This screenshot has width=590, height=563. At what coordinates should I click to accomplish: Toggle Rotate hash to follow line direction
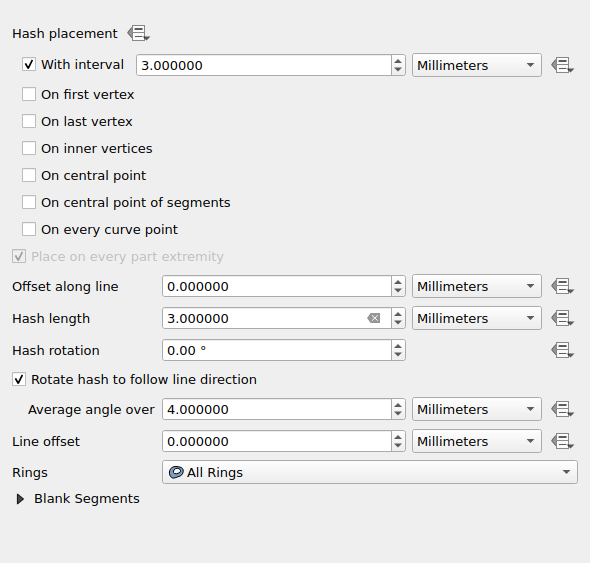point(19,379)
